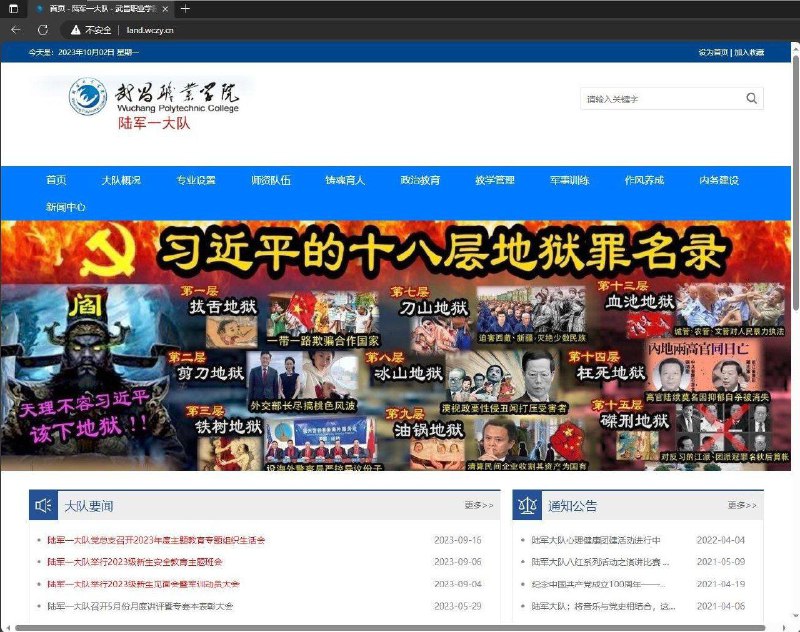Click the 不安全 warning icon in address bar
The width and height of the screenshot is (800, 632).
[x=76, y=30]
